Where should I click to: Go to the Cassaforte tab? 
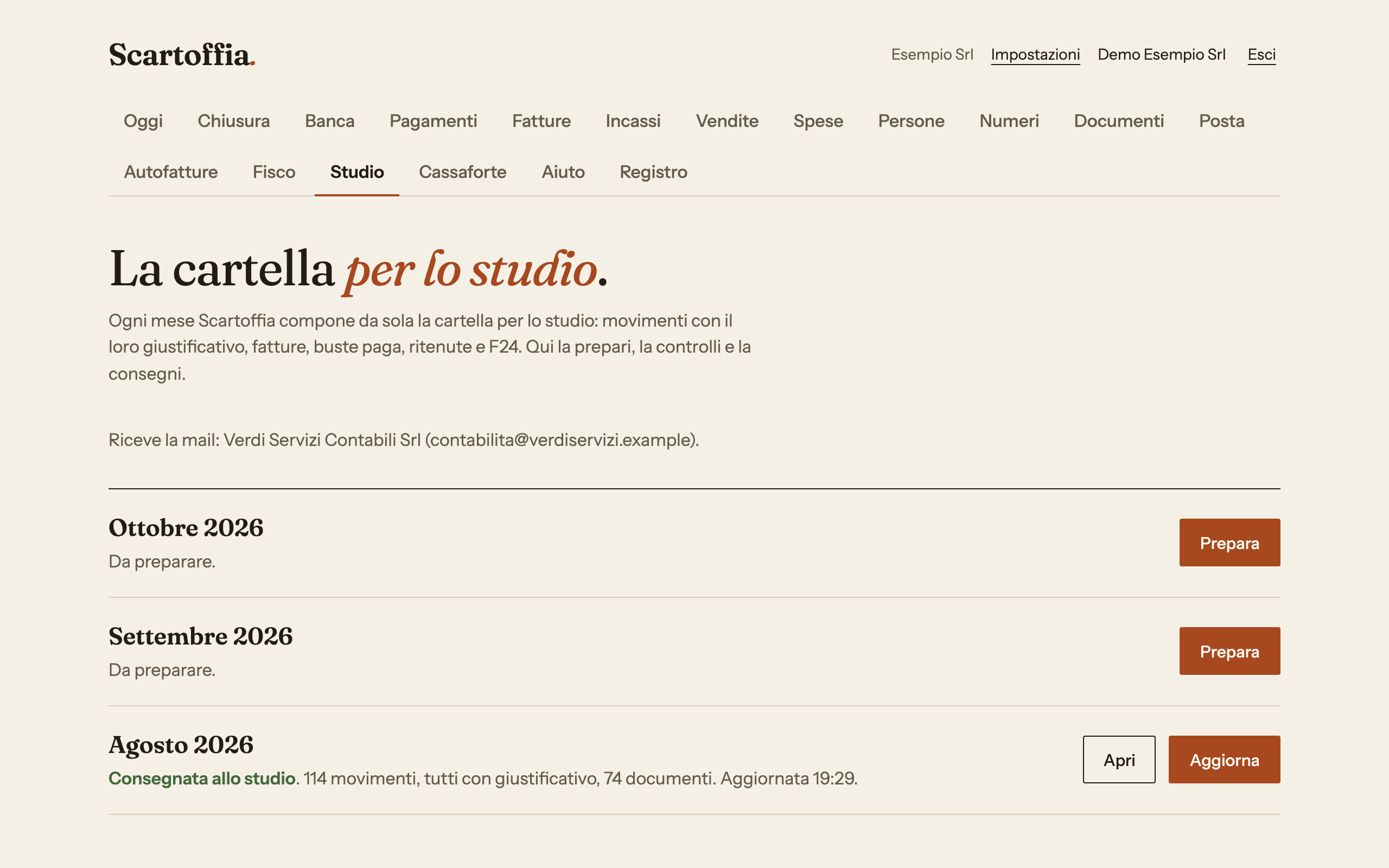pyautogui.click(x=463, y=172)
